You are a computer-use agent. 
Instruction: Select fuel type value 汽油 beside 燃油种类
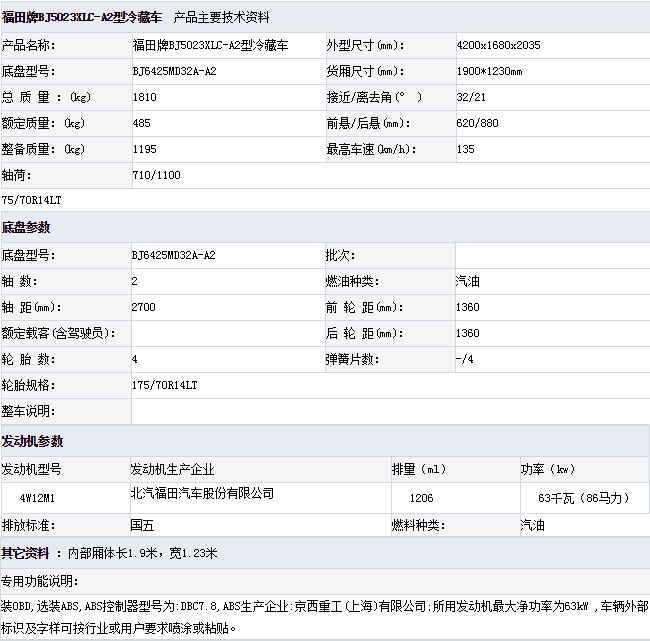(x=468, y=282)
